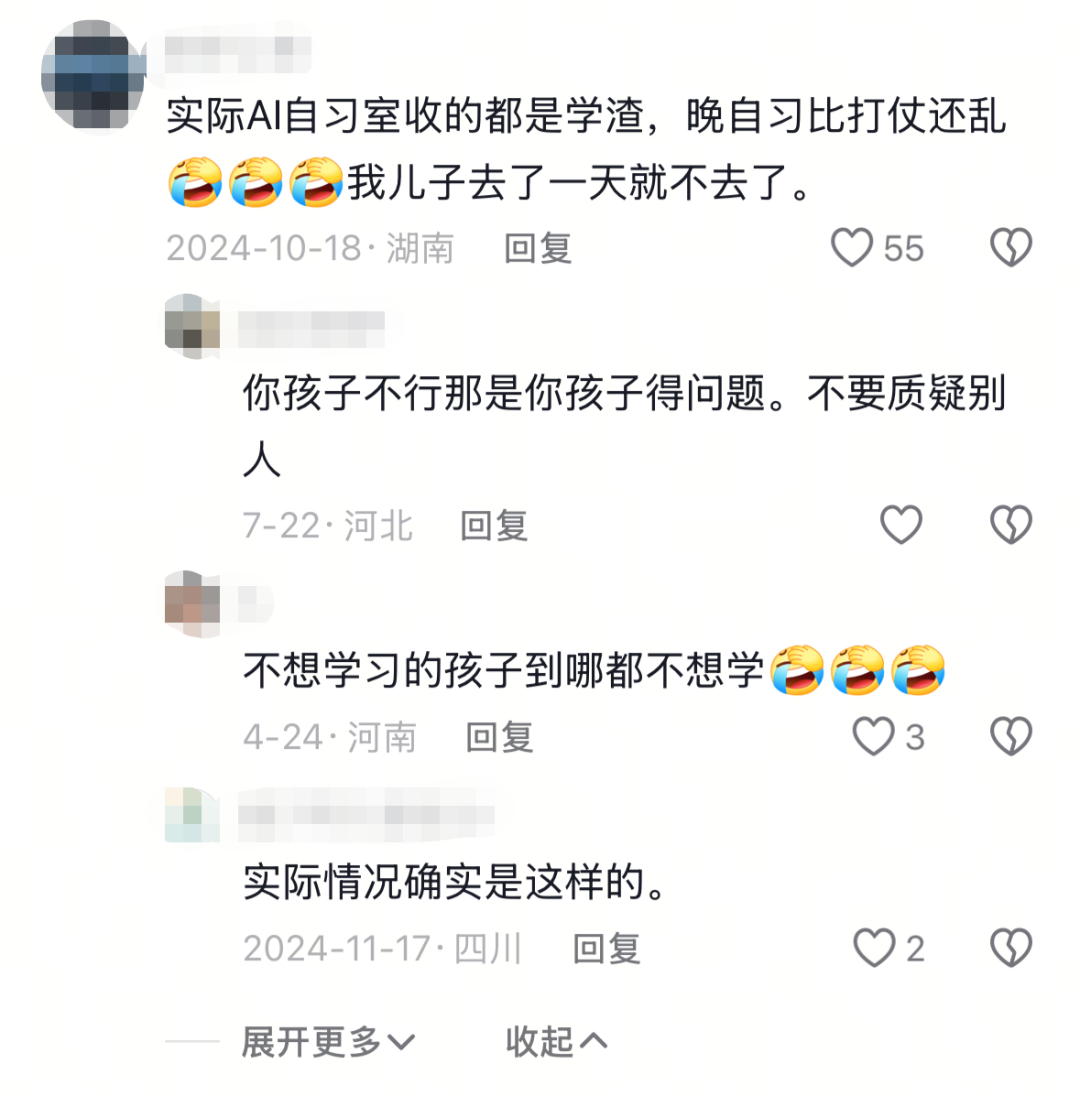The height and width of the screenshot is (1096, 1080).
Task: Open avatar of the 四川 replier
Action: coord(192,815)
